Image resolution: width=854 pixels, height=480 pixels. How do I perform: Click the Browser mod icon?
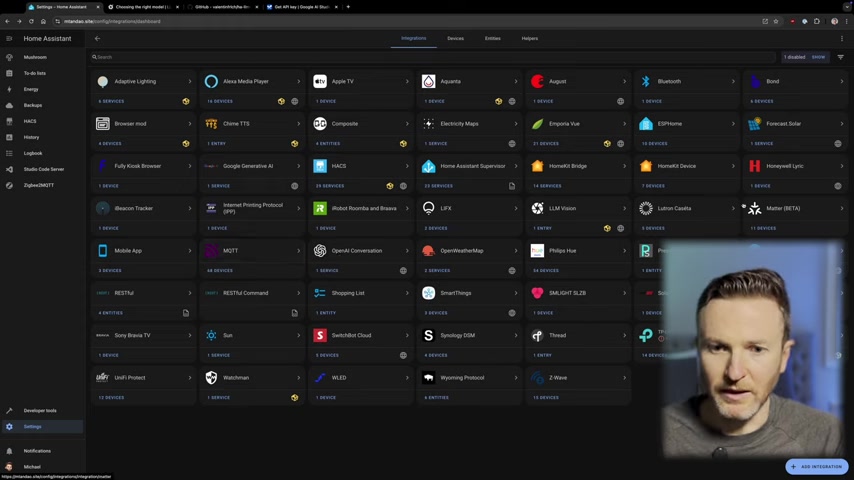tap(102, 124)
